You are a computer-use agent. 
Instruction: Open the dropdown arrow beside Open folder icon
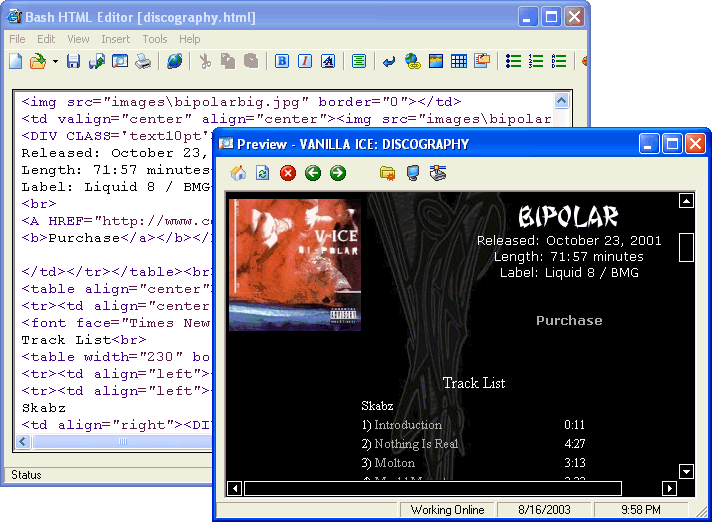click(55, 62)
